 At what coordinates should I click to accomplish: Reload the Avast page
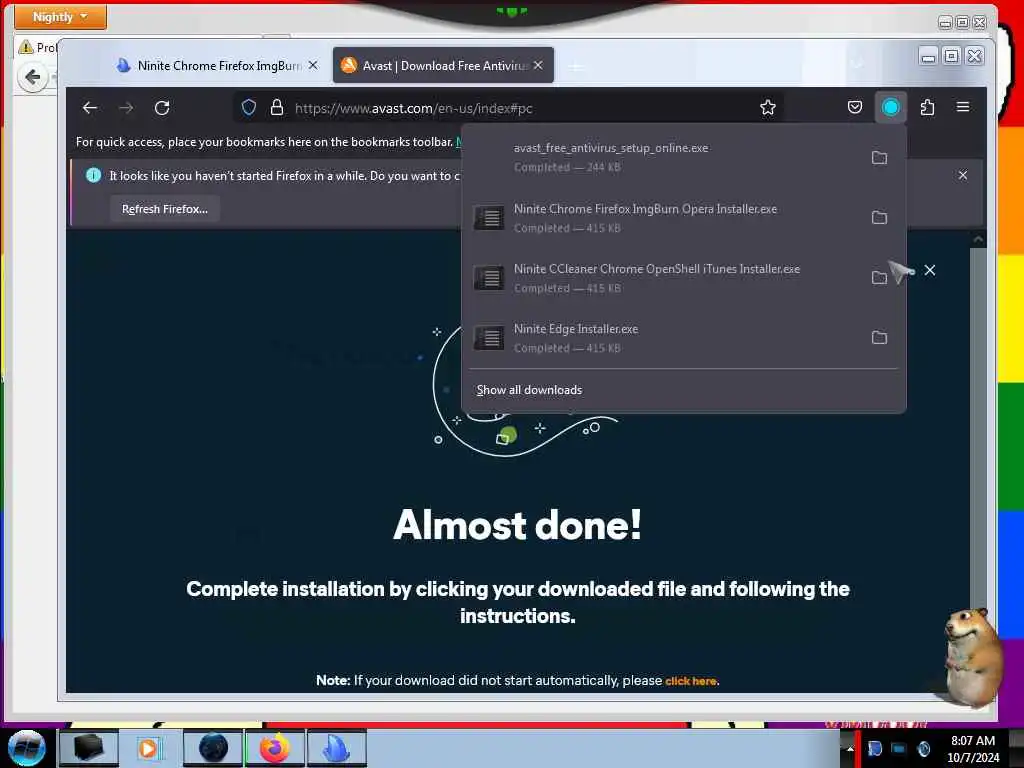click(x=162, y=108)
